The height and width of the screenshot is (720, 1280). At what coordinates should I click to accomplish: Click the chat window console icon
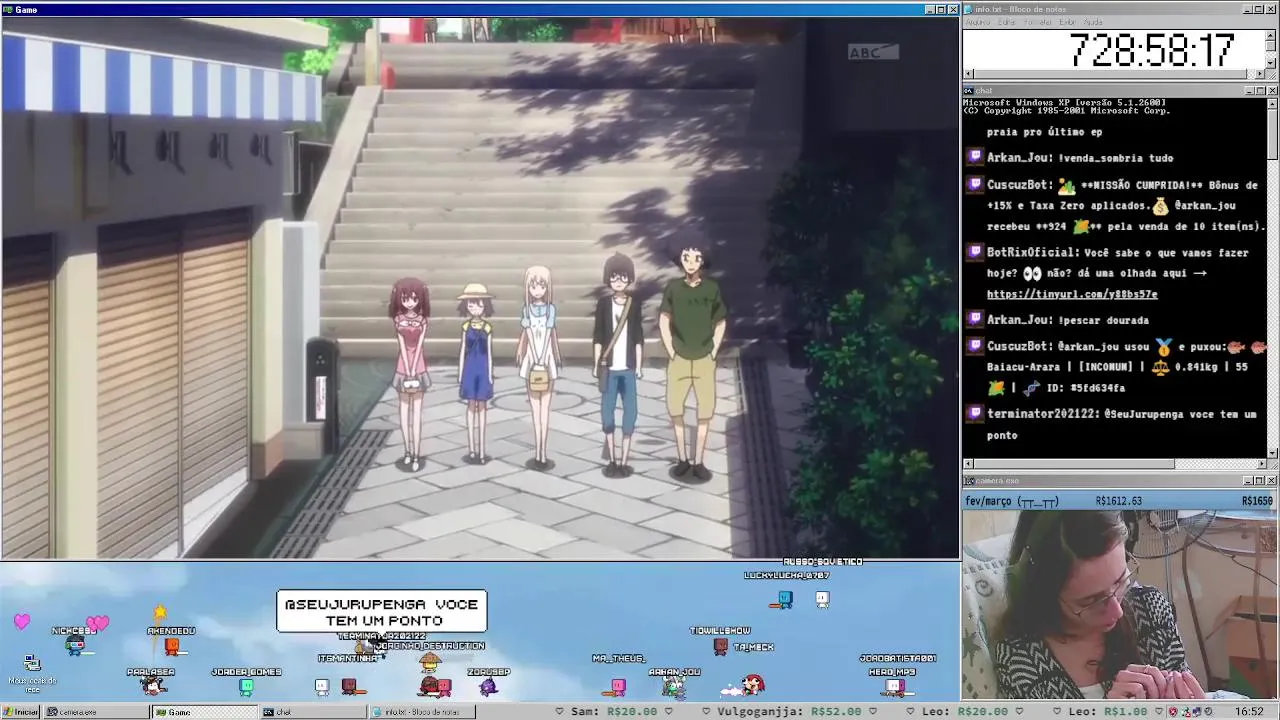[x=969, y=91]
